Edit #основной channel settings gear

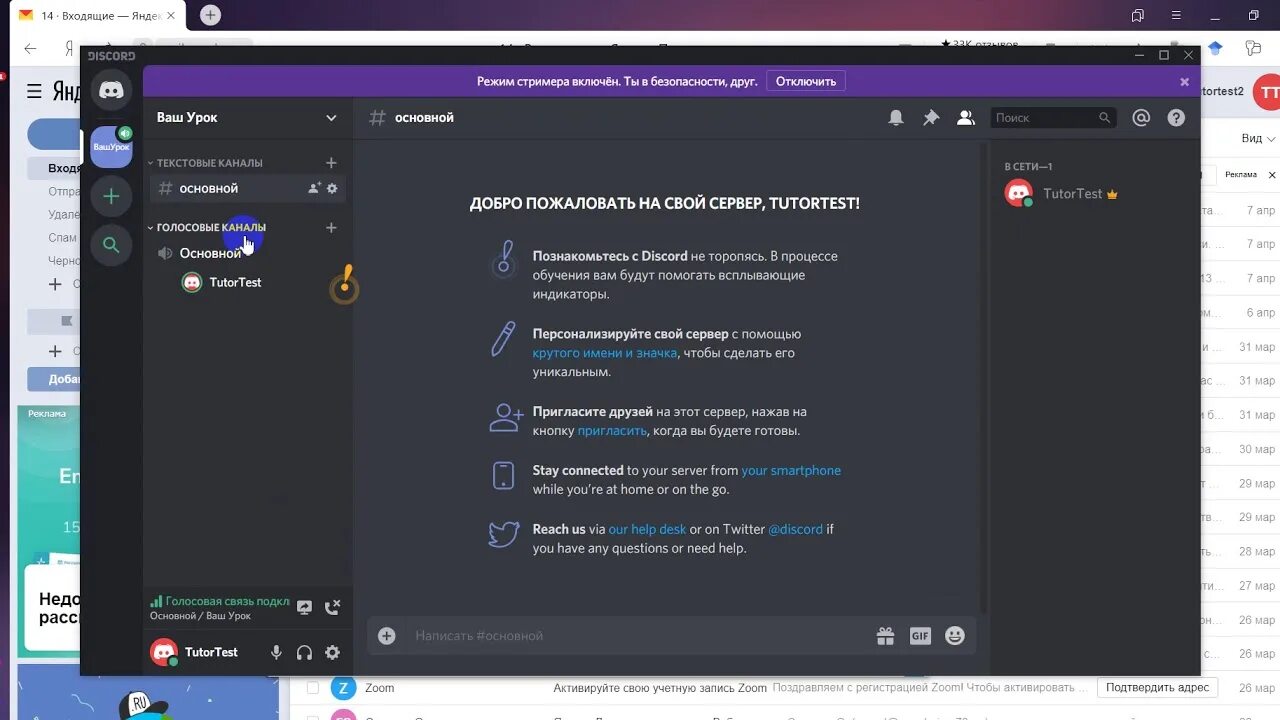[332, 188]
